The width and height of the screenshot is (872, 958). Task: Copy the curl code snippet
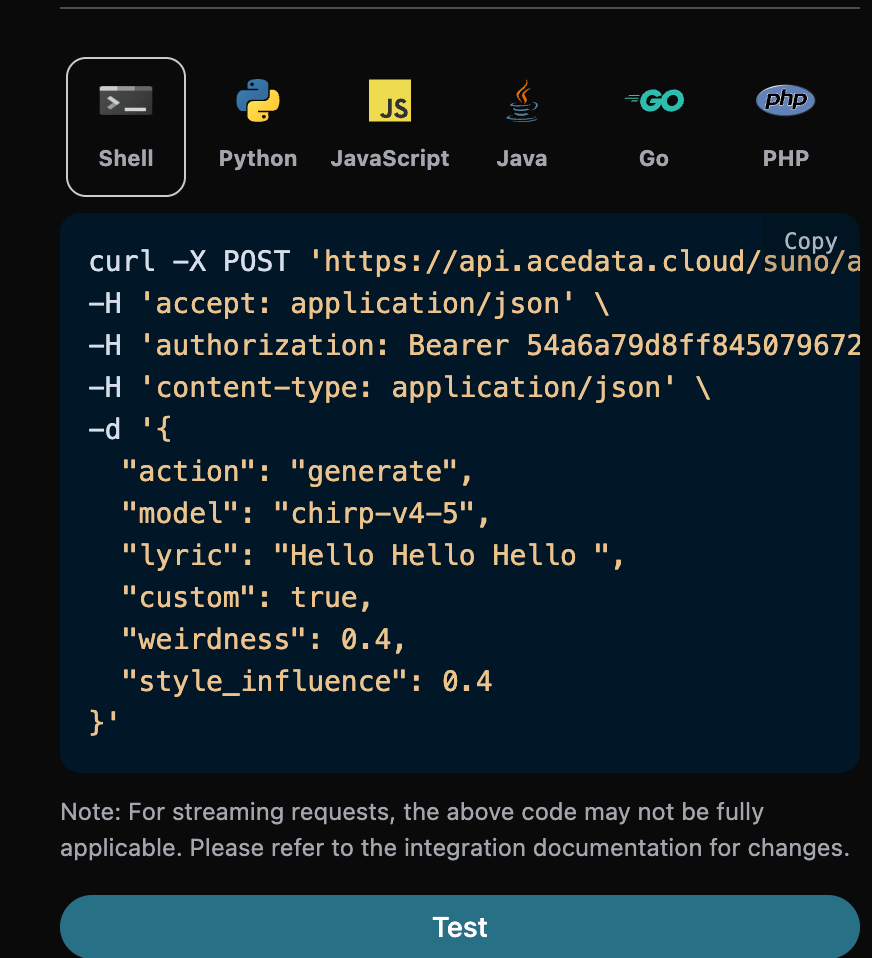[810, 241]
